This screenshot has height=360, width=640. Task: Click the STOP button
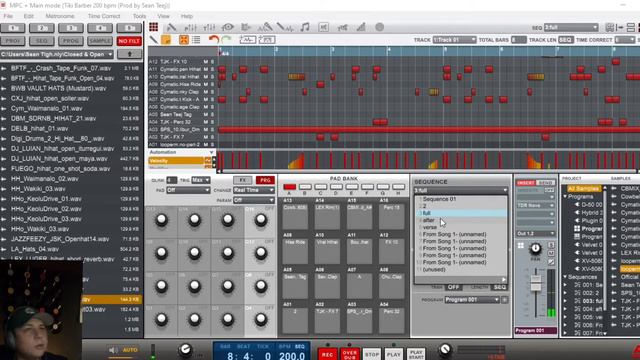click(372, 354)
